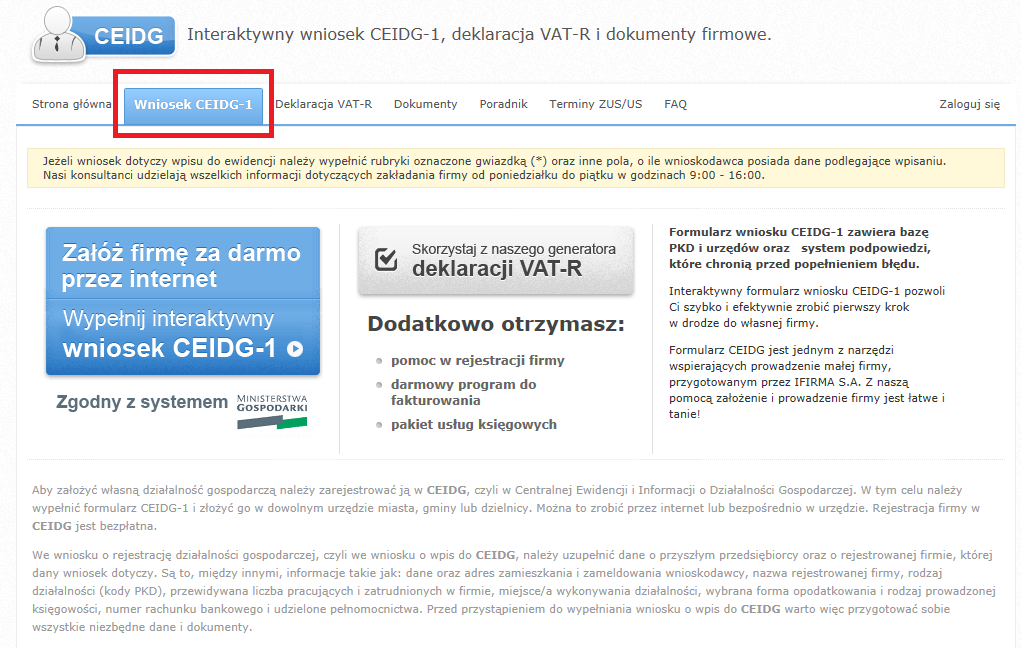Image resolution: width=1021 pixels, height=648 pixels.
Task: Click the 'Zgodny z systemem' text
Action: pos(142,402)
